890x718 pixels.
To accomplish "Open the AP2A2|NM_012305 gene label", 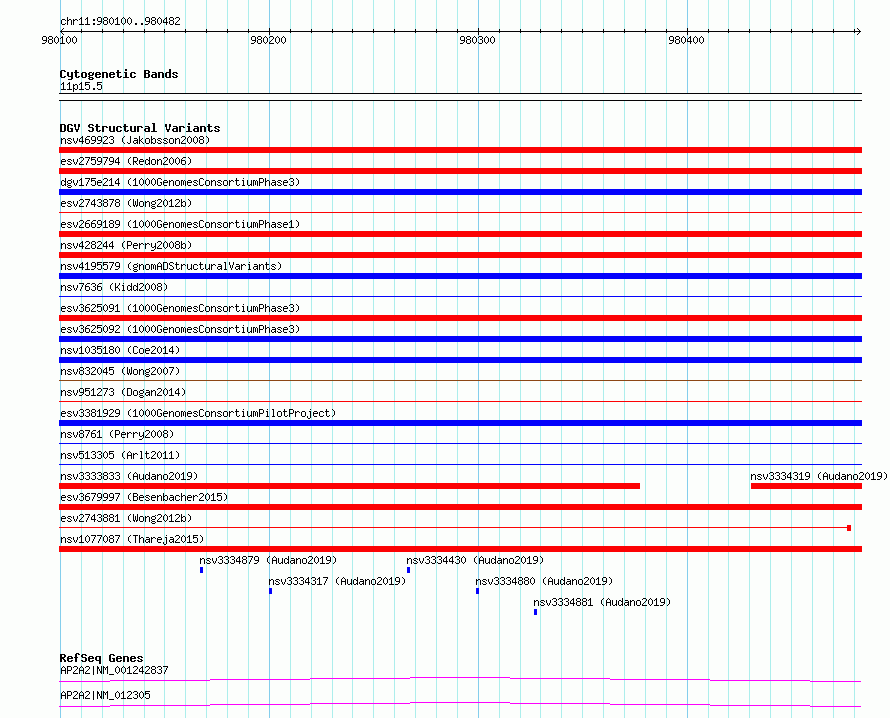I will point(106,695).
